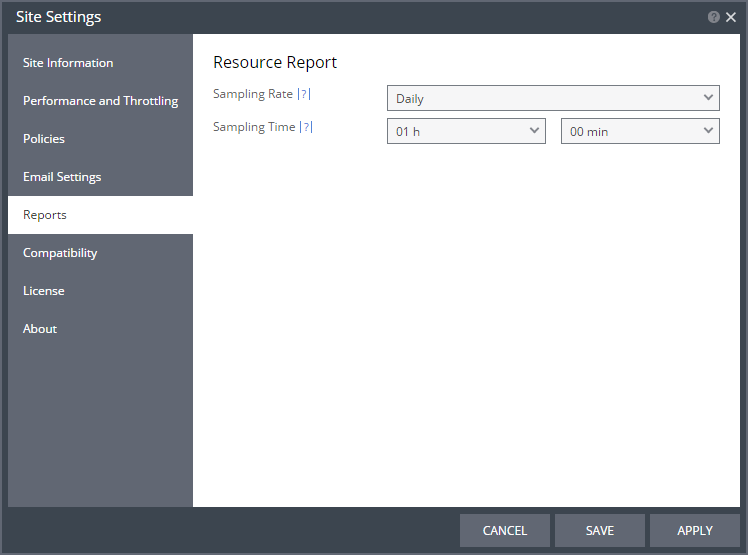Open the Sampling Rate help tooltip link
Image resolution: width=748 pixels, height=555 pixels.
[304, 94]
